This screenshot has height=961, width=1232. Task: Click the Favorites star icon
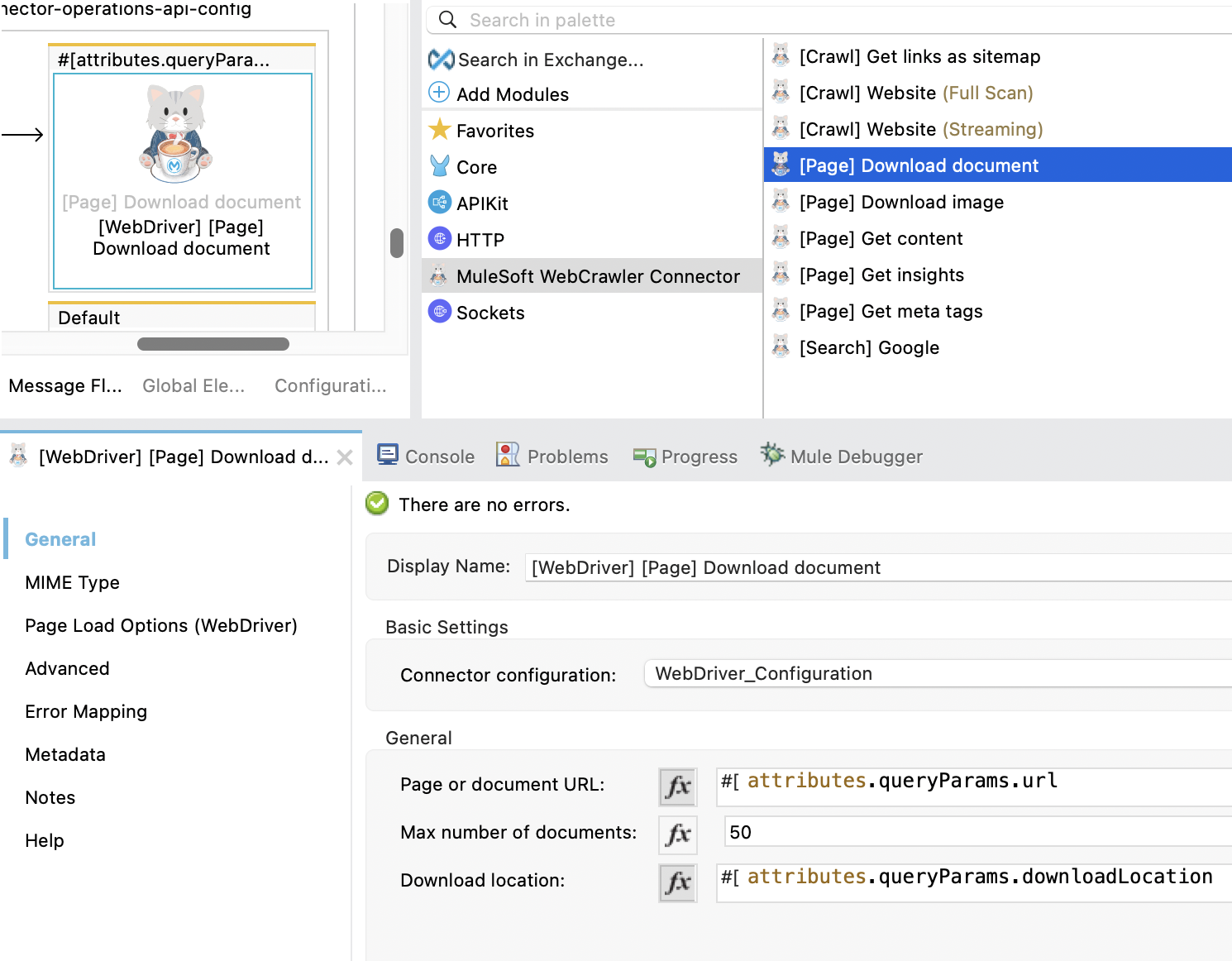coord(439,129)
